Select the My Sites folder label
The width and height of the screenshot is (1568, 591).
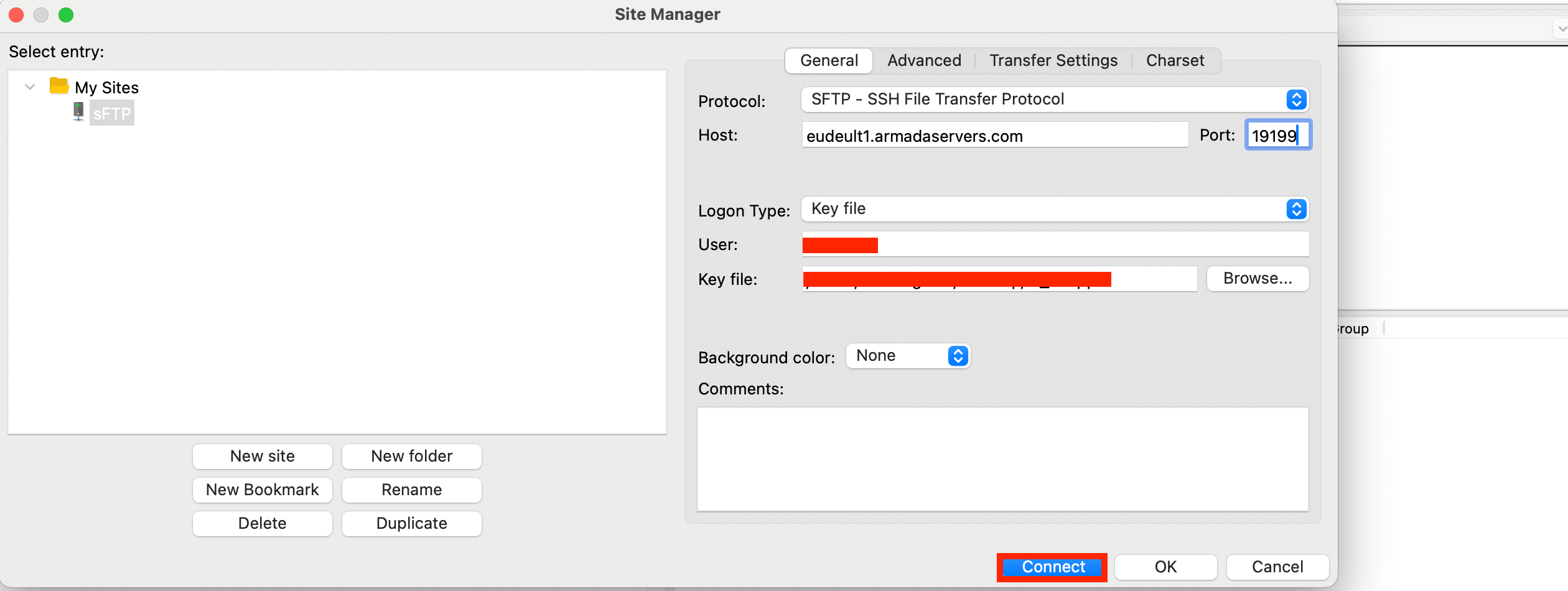point(106,87)
